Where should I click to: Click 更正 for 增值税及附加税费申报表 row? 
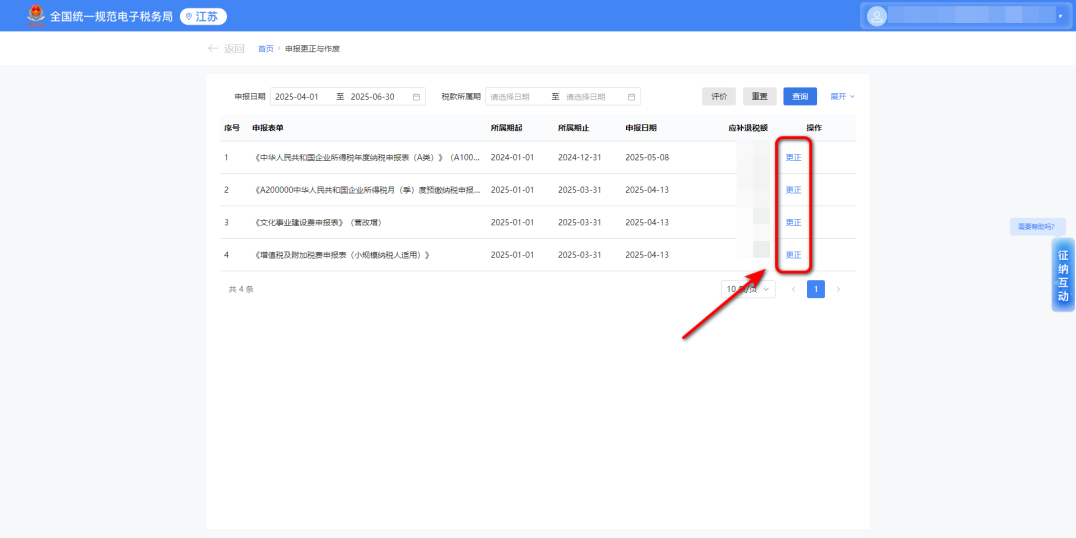point(793,255)
